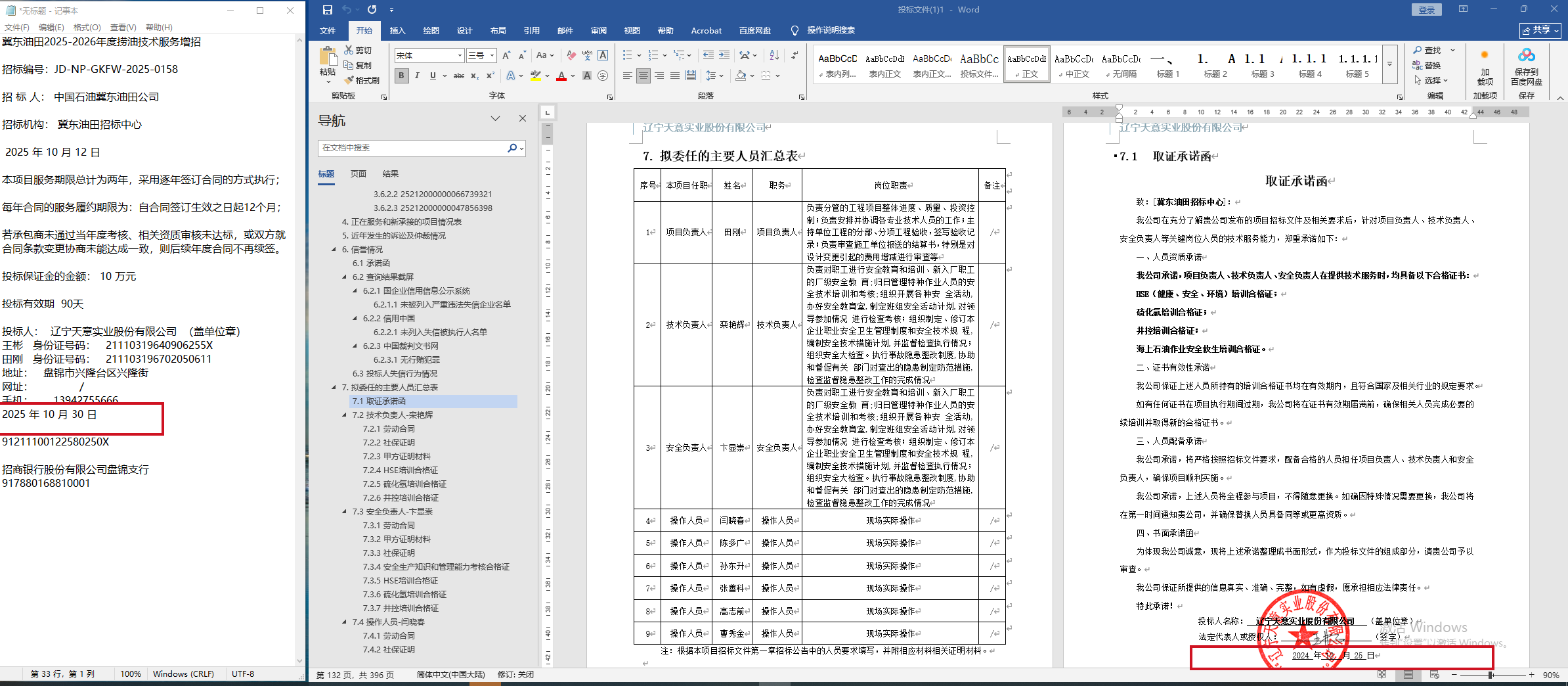Collapse the 6.2 查询结果截屏 tree node
This screenshot has height=686, width=1568.
(345, 277)
